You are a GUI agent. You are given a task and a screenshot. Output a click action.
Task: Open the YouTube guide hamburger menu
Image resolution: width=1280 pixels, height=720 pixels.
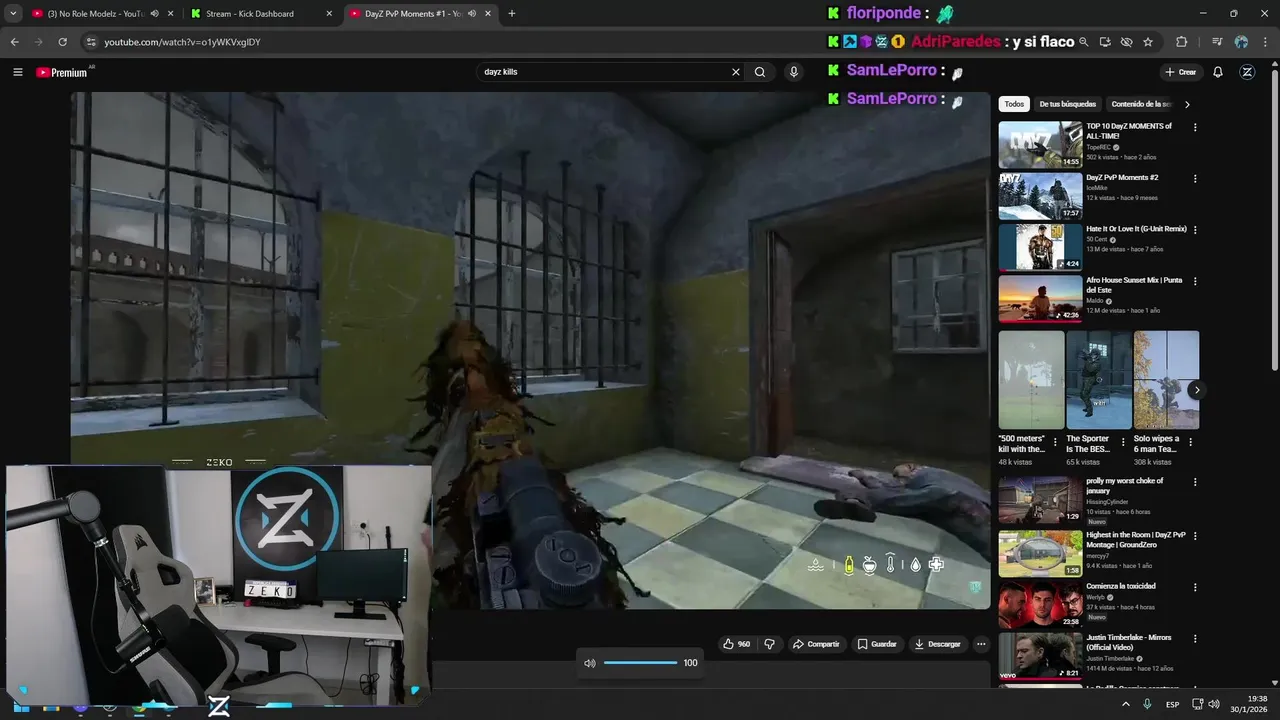coord(17,72)
